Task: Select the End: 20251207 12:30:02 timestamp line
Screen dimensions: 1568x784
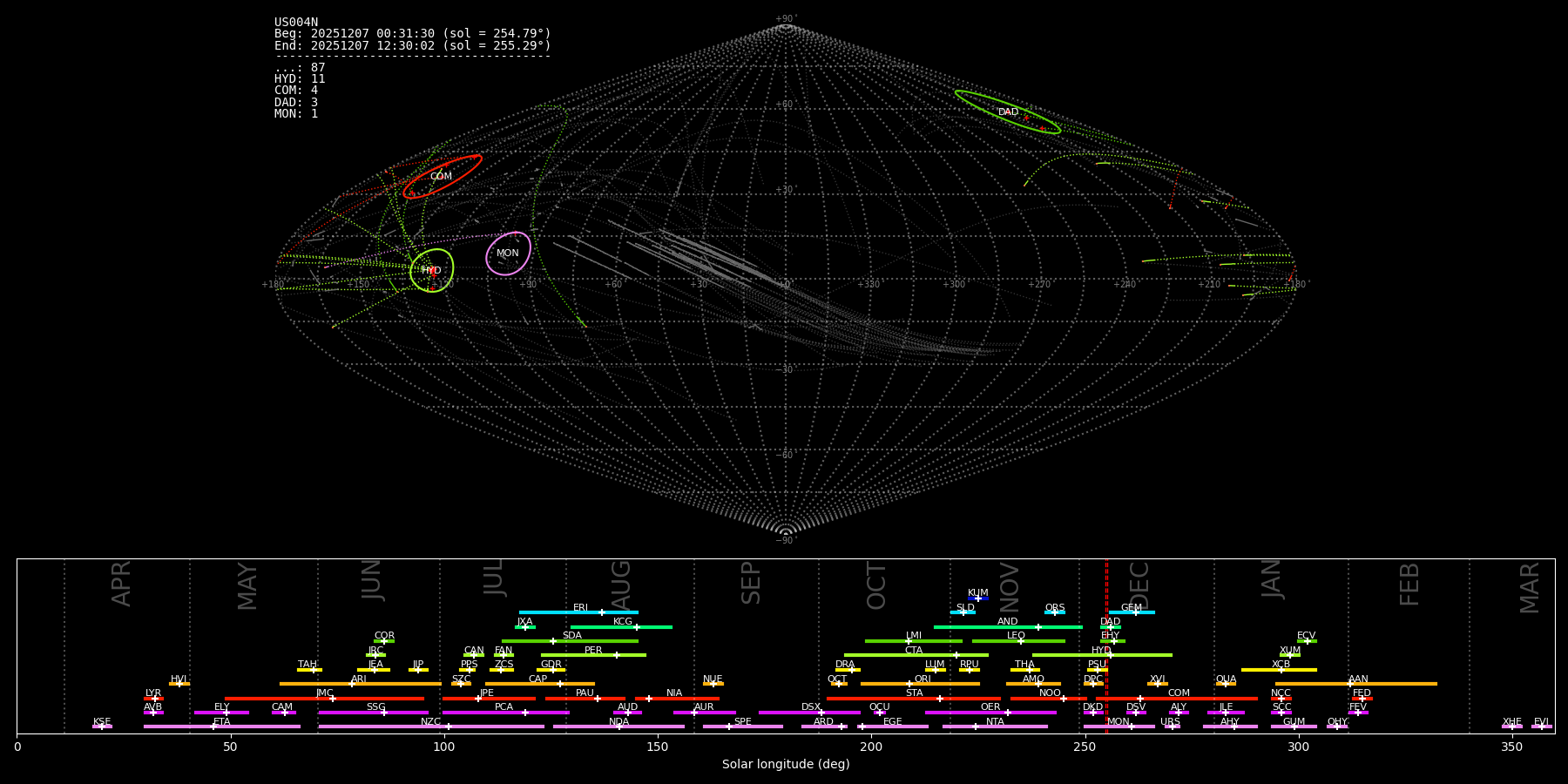Action: tap(413, 45)
